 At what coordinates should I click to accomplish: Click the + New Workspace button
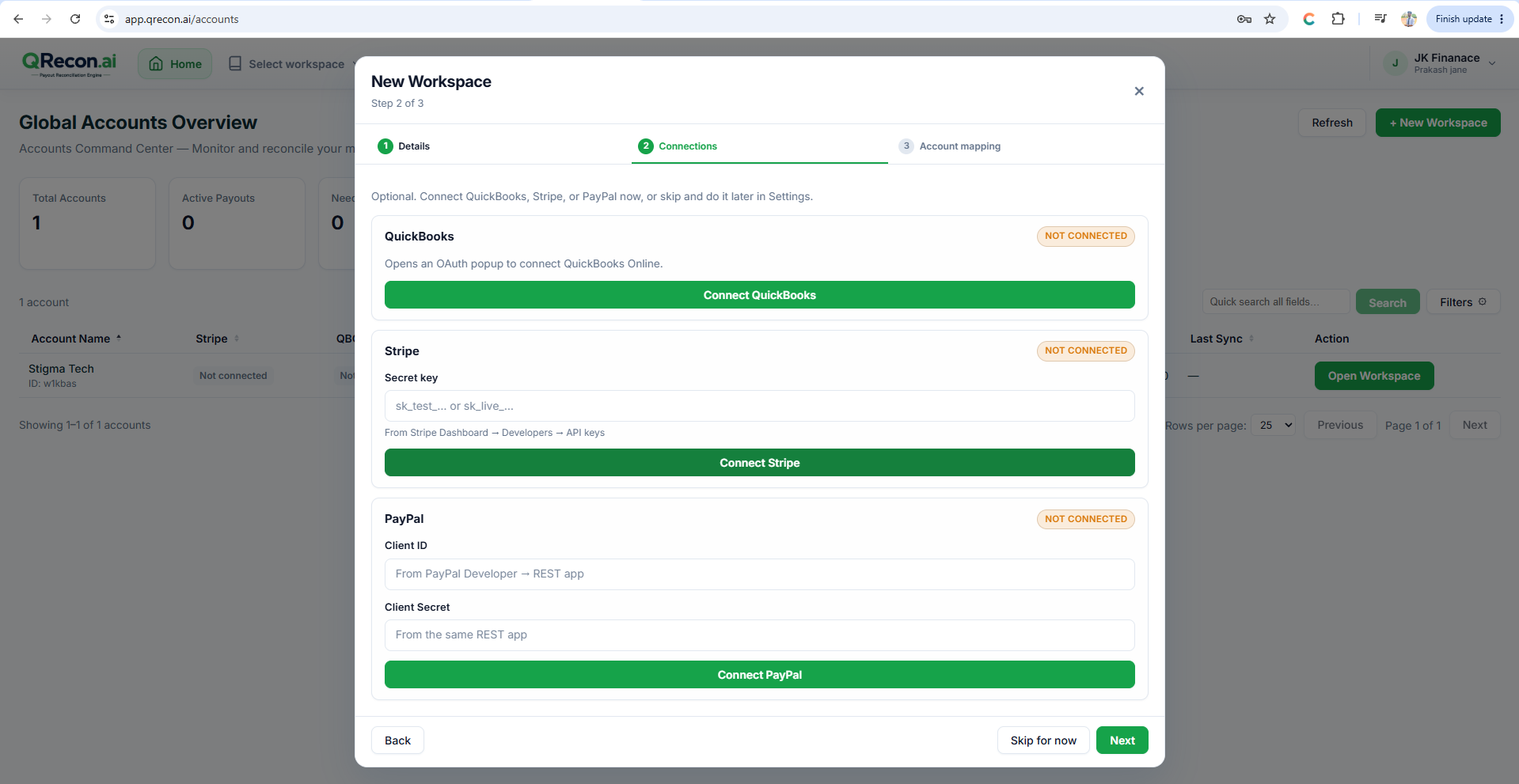tap(1437, 123)
